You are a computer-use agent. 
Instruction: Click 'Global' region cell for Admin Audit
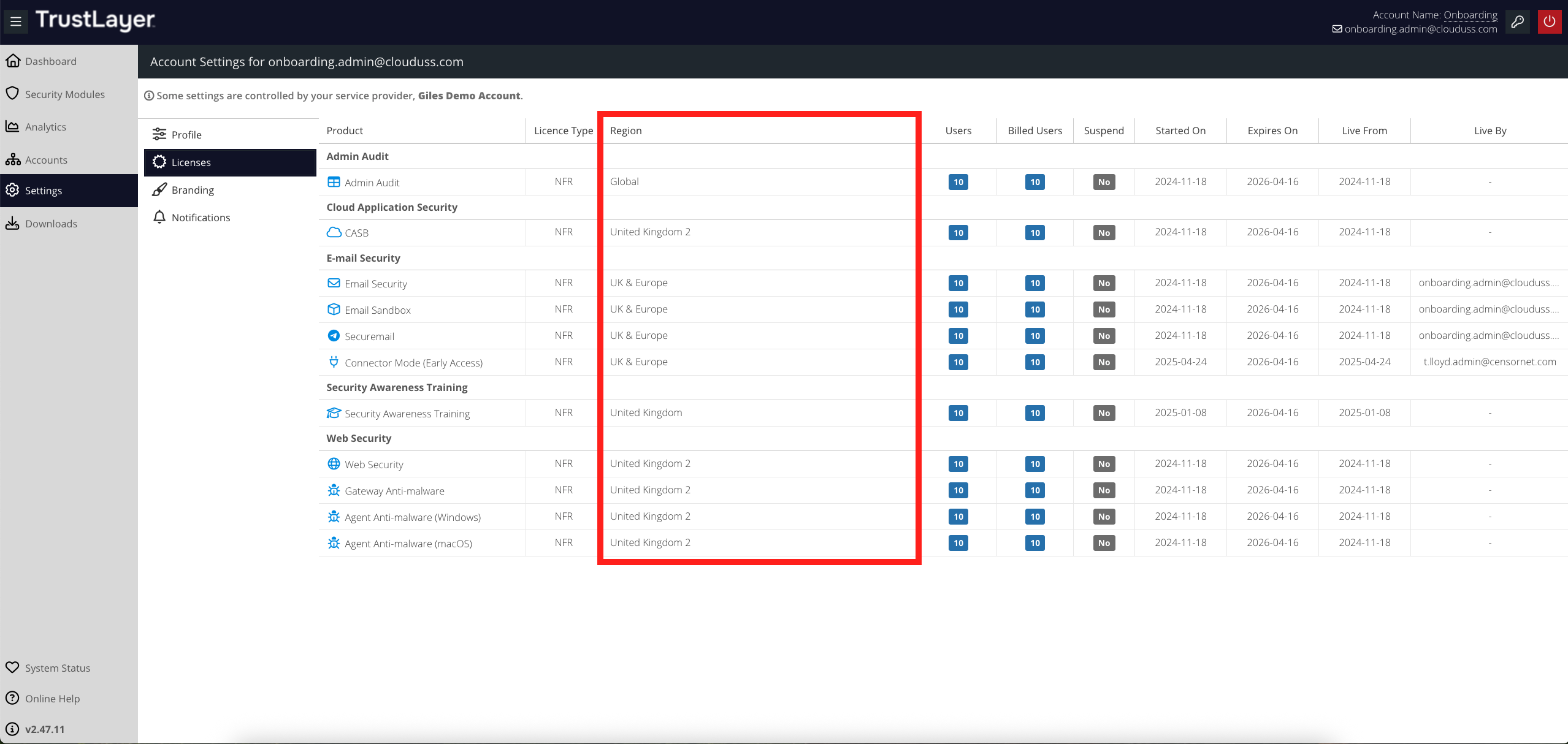tap(624, 181)
